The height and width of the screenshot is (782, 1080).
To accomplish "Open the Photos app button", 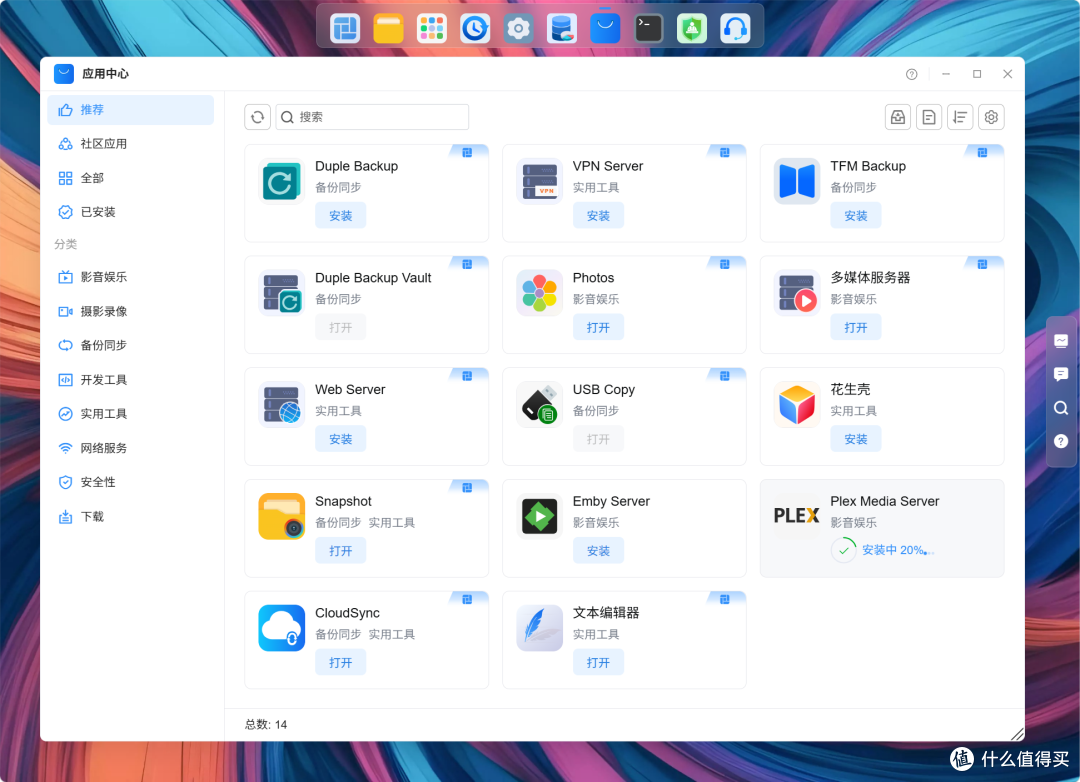I will click(598, 327).
